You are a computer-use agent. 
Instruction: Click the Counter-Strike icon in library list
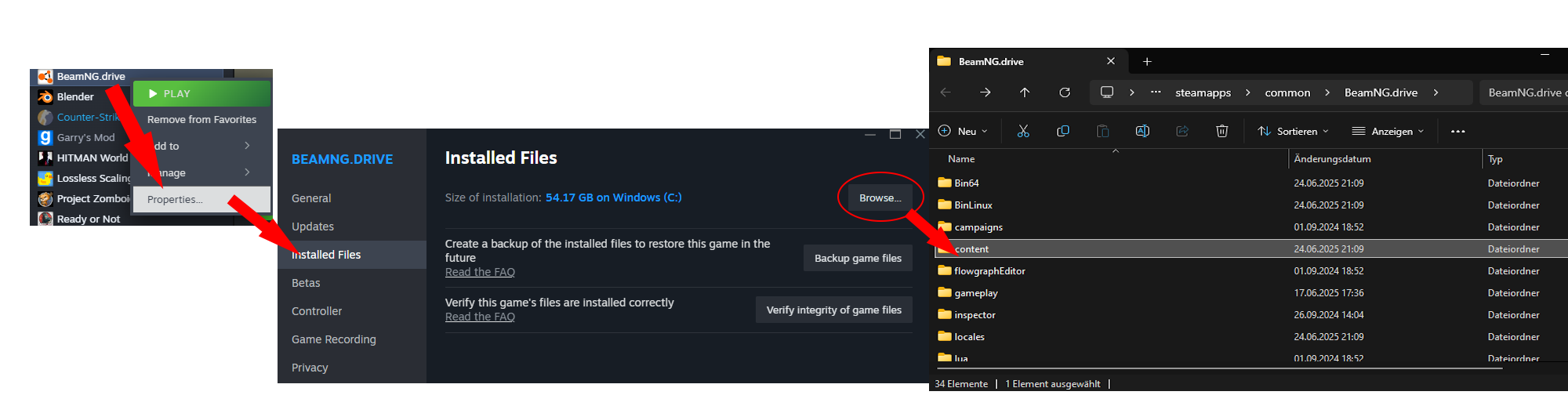45,117
